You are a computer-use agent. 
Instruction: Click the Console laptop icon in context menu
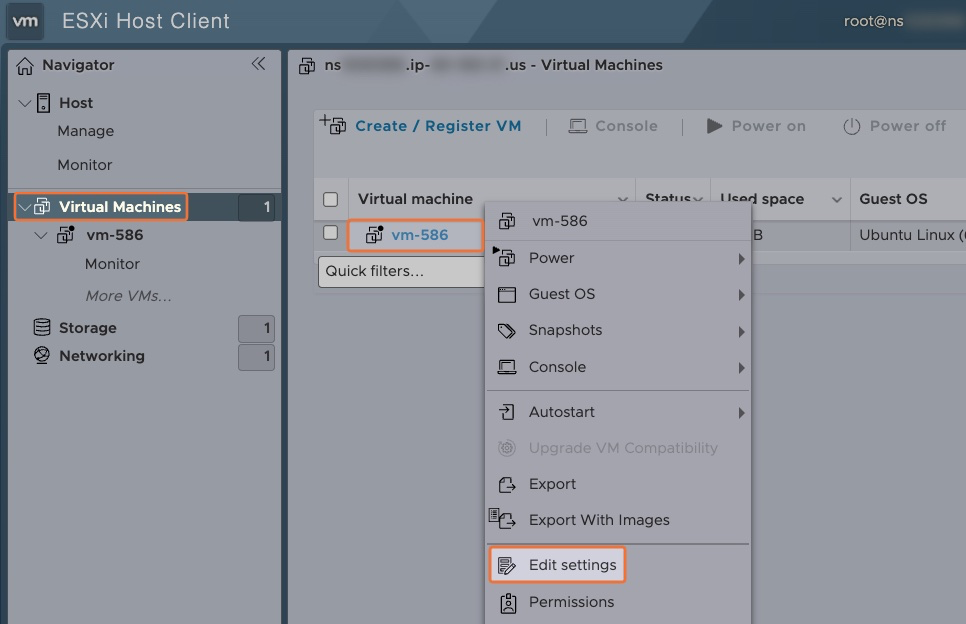[506, 367]
